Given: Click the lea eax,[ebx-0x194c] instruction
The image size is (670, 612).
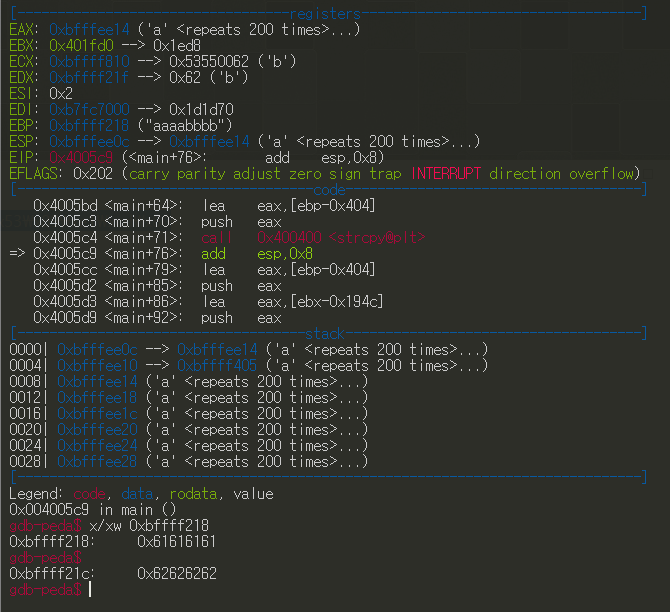Looking at the screenshot, I should tap(293, 302).
